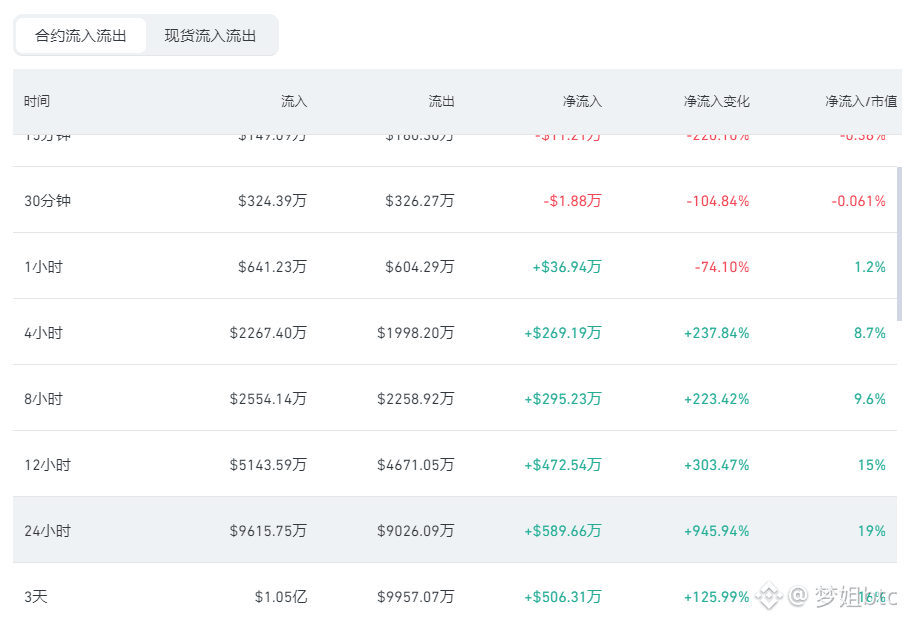Select the 12小时 time row
Viewport: 905px width, 622px height.
[x=455, y=464]
